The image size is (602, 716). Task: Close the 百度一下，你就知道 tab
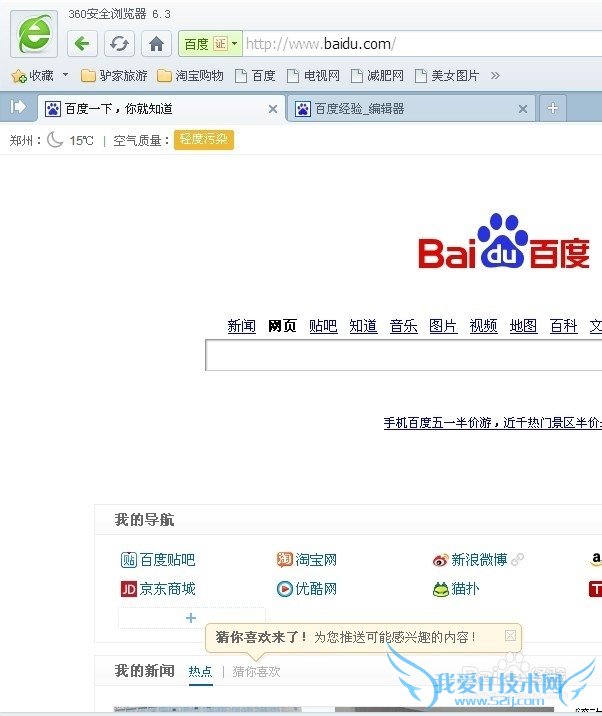[273, 109]
